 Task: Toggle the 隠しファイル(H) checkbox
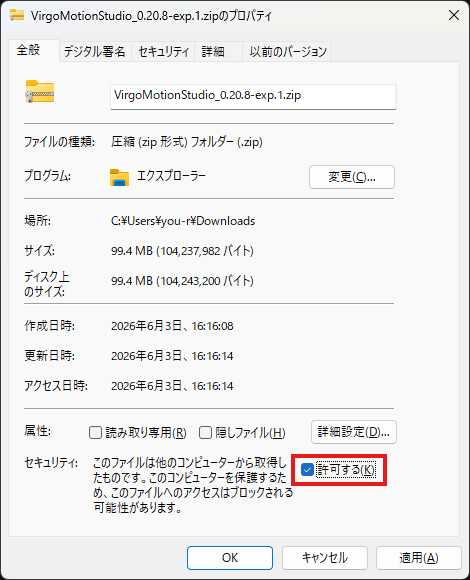point(205,432)
